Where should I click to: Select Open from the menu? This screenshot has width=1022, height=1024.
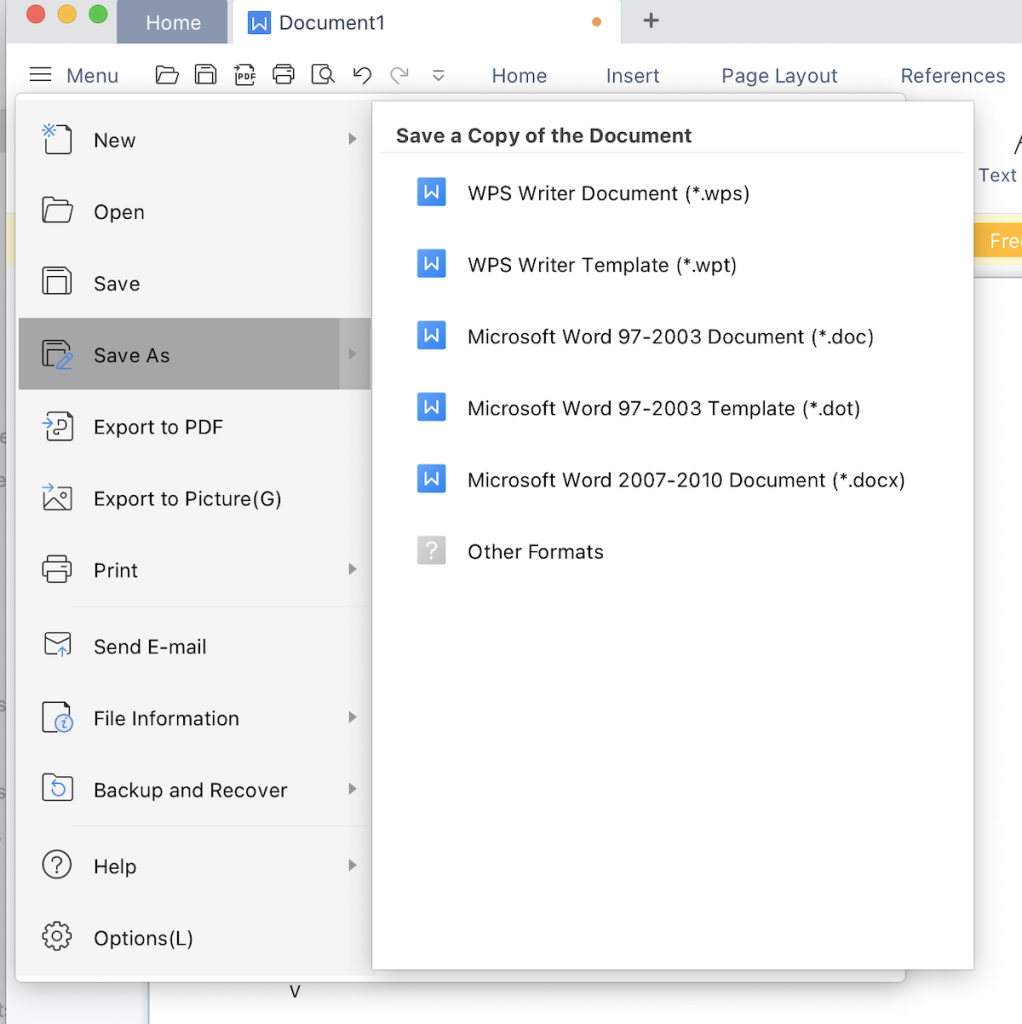(x=195, y=211)
